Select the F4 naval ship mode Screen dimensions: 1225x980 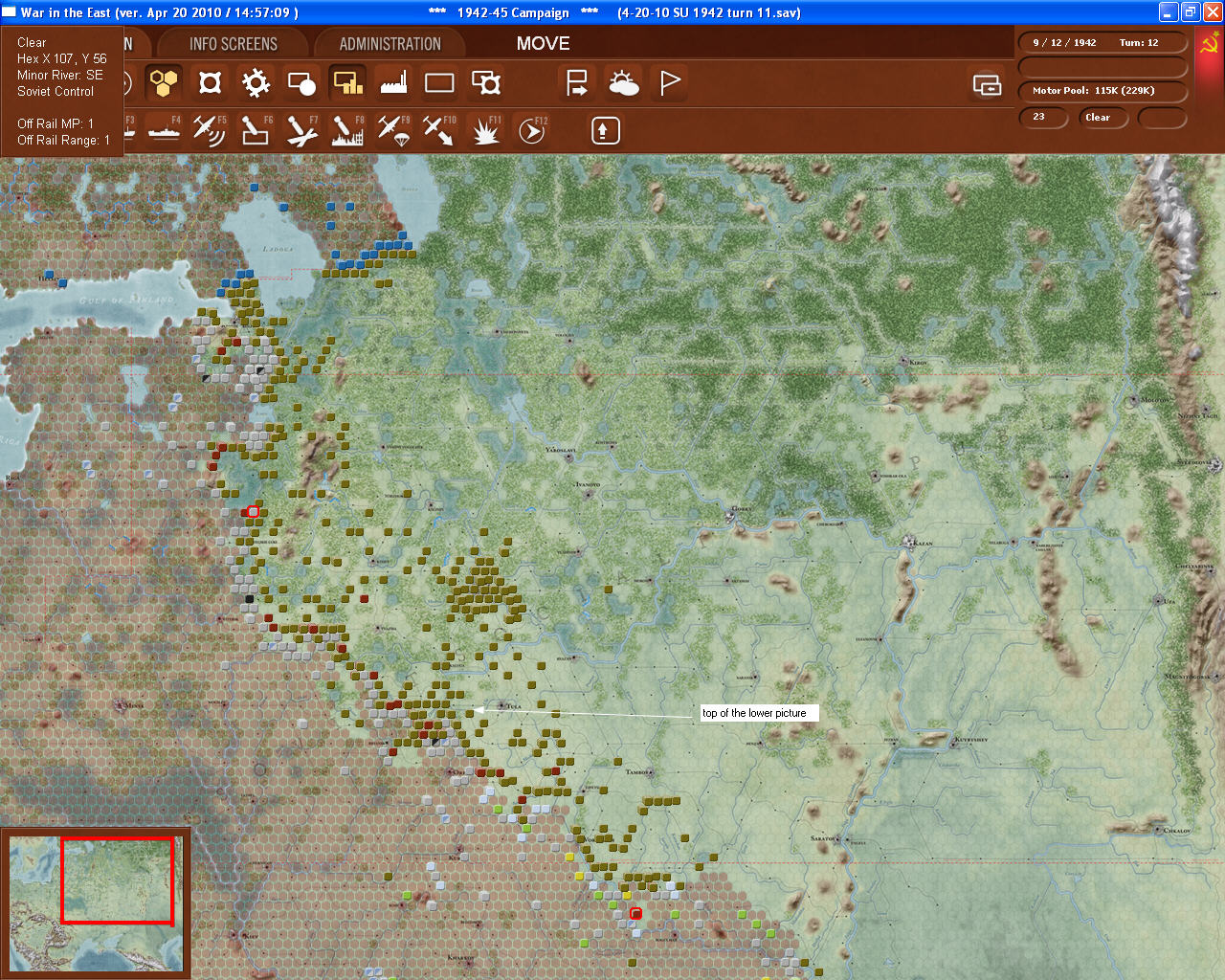[x=164, y=130]
